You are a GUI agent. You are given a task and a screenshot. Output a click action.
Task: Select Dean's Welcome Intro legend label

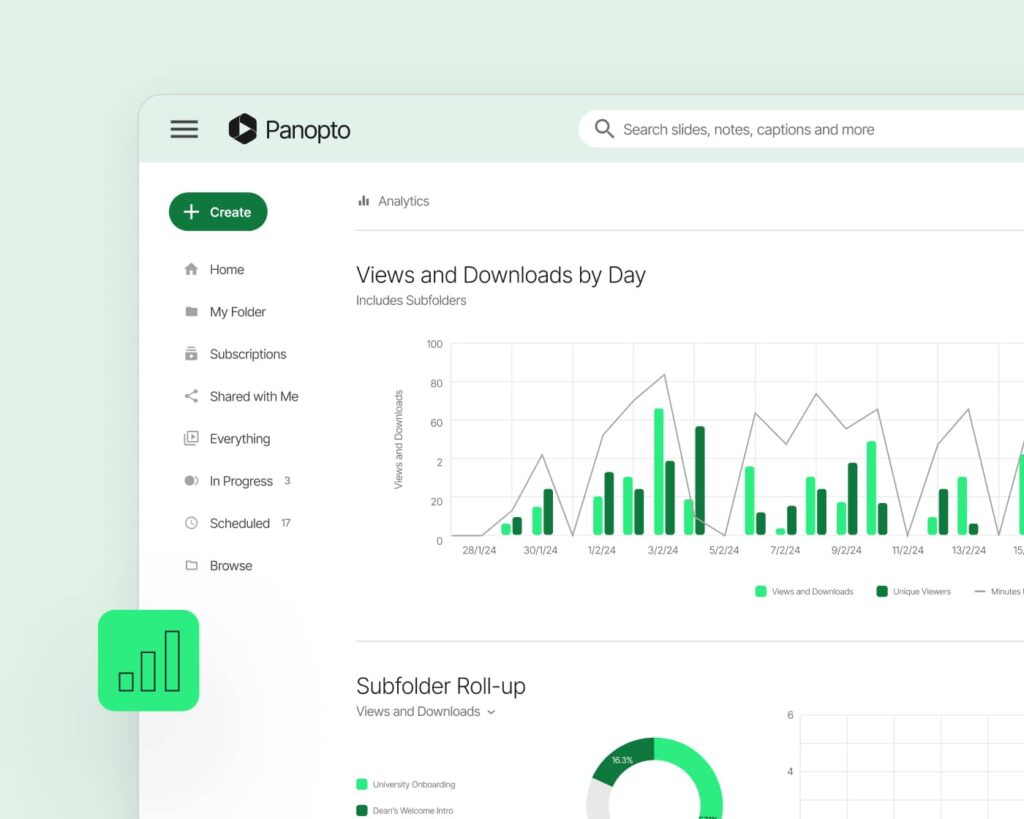416,810
